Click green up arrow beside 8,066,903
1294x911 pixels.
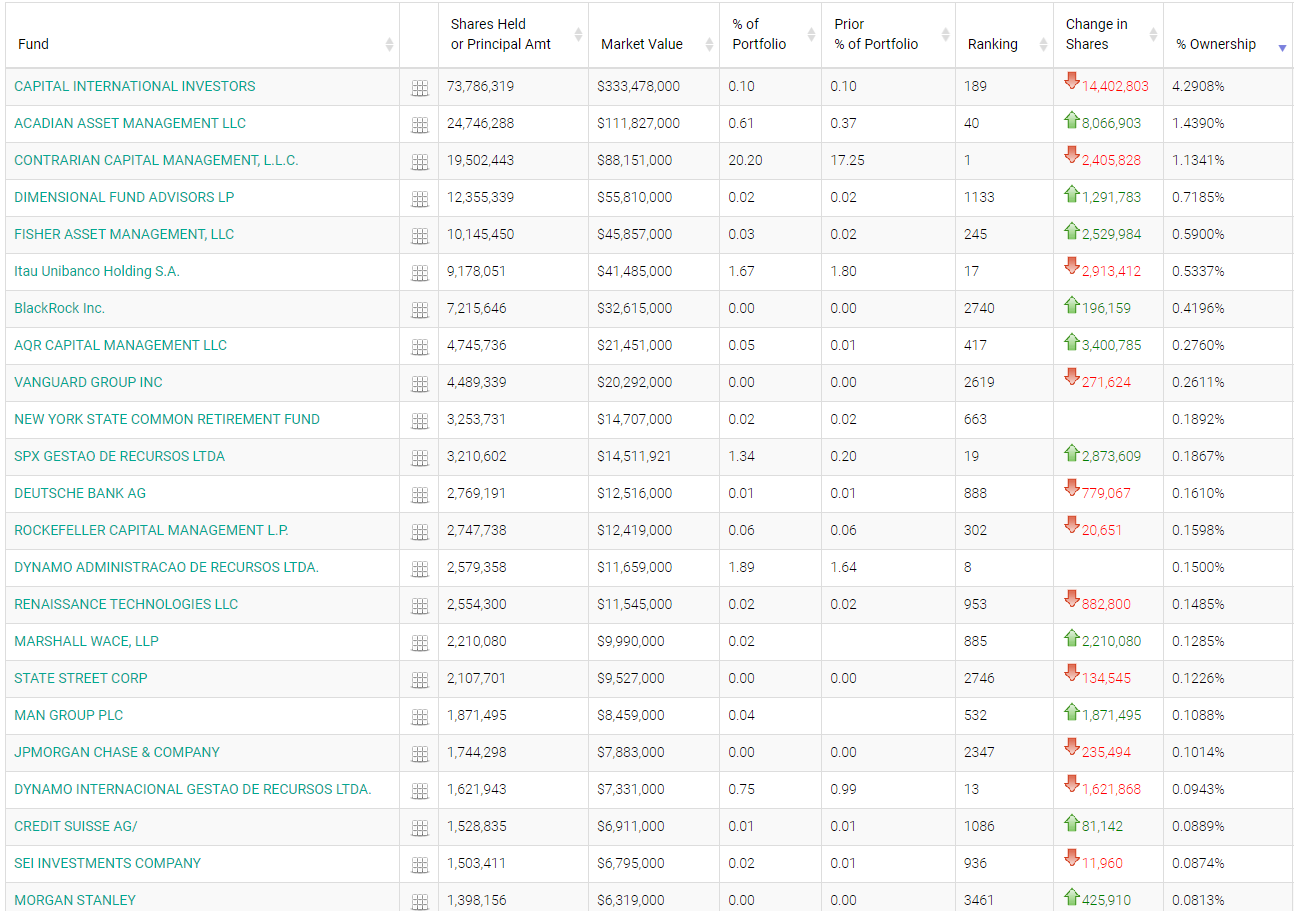click(x=1072, y=120)
